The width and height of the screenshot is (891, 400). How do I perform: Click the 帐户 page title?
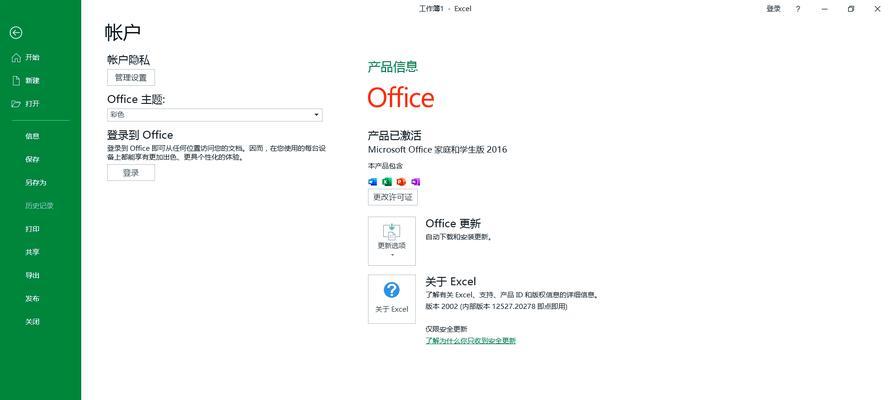pos(123,32)
